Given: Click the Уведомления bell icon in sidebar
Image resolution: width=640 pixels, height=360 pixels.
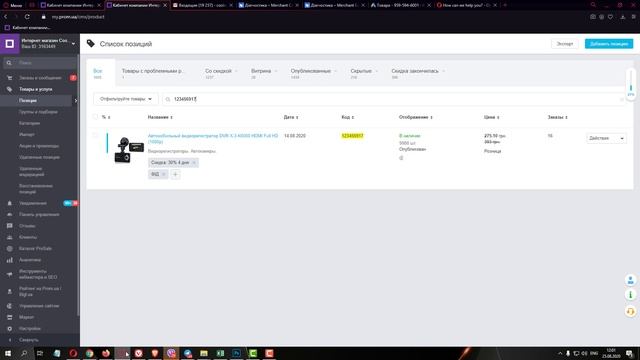Looking at the screenshot, I should click(9, 203).
